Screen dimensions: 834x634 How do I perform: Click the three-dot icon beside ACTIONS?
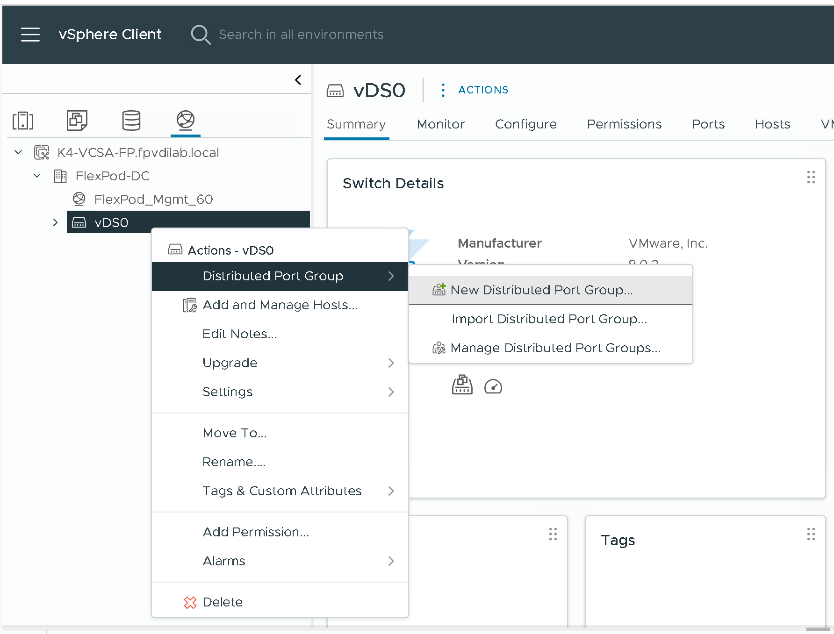coord(443,90)
